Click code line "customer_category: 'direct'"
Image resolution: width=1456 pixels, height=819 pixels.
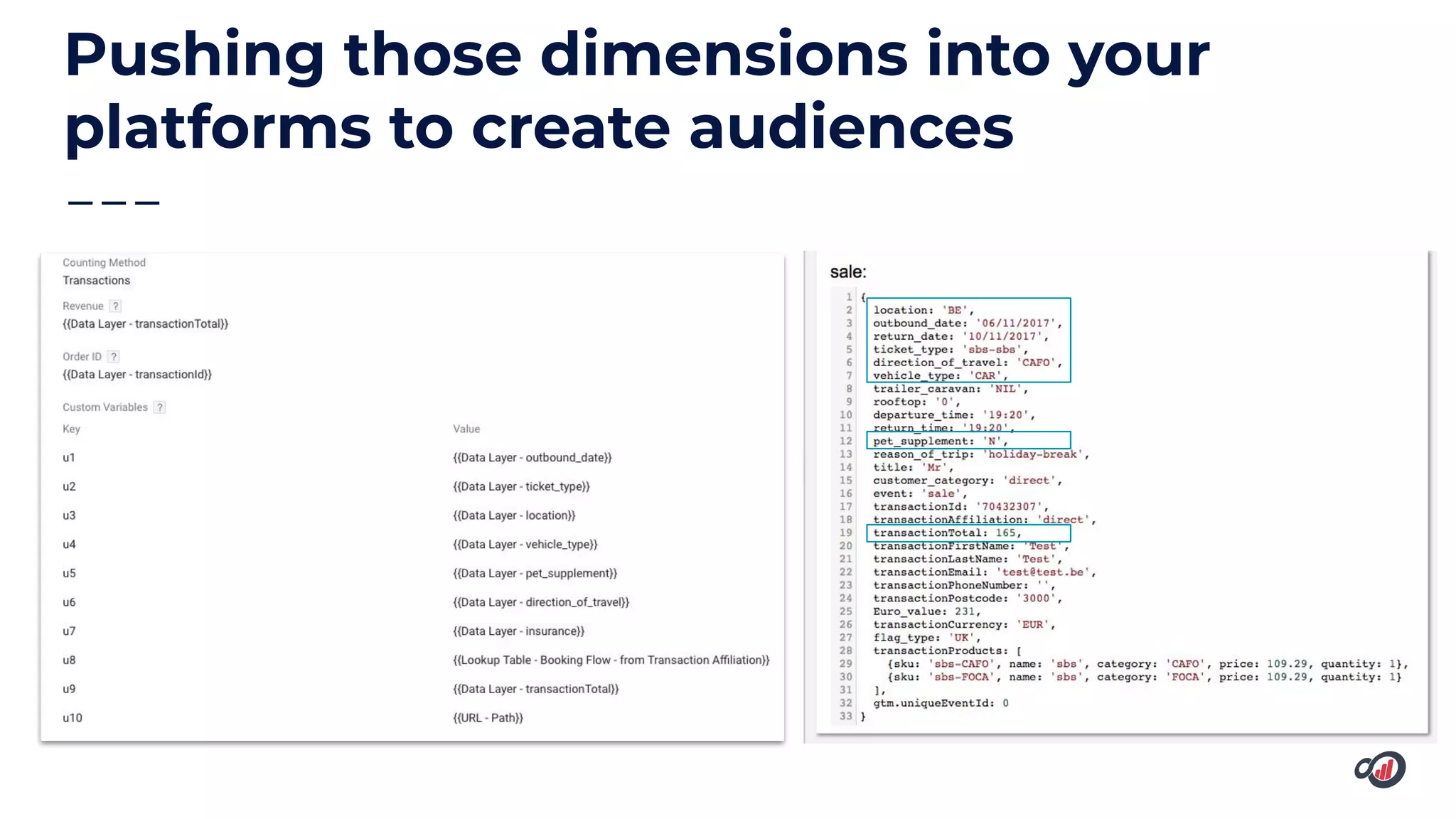tap(968, 481)
